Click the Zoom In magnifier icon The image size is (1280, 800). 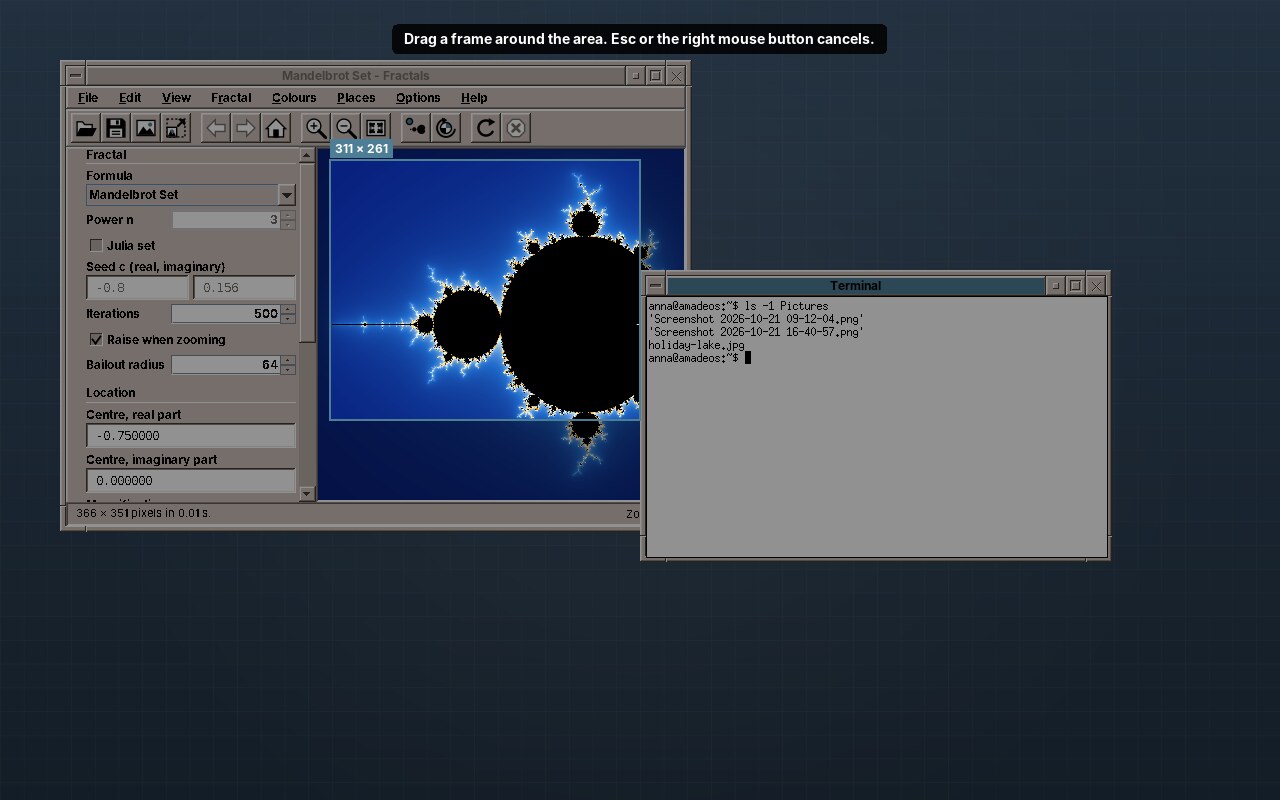(316, 128)
